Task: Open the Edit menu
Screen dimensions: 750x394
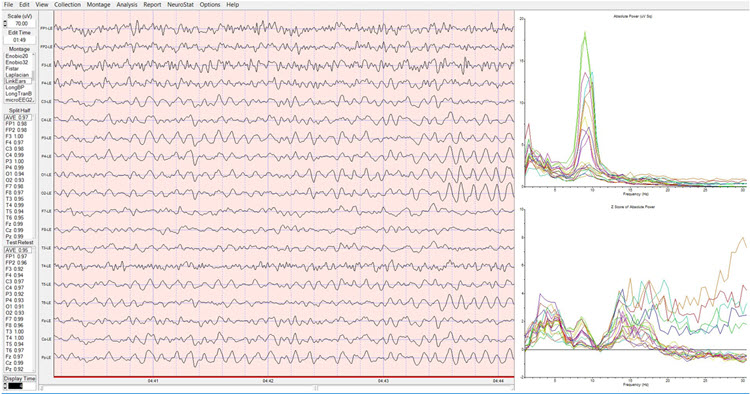Action: 24,5
